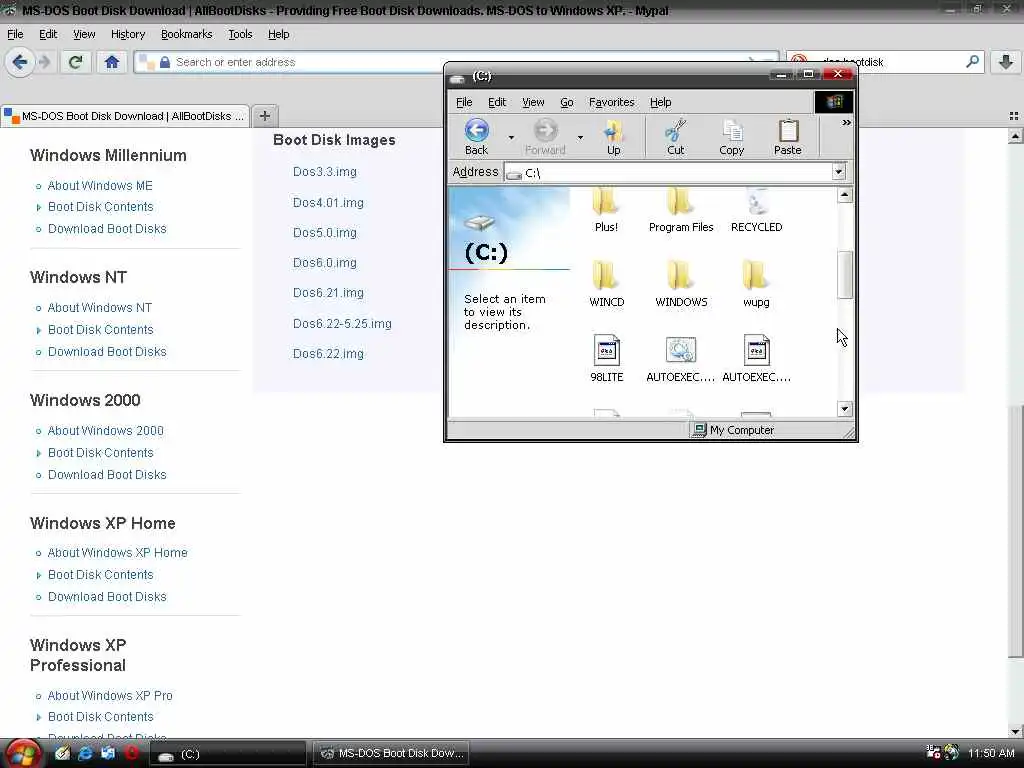The height and width of the screenshot is (768, 1024).
Task: Click the Dos6.22.img link
Action: coord(328,353)
